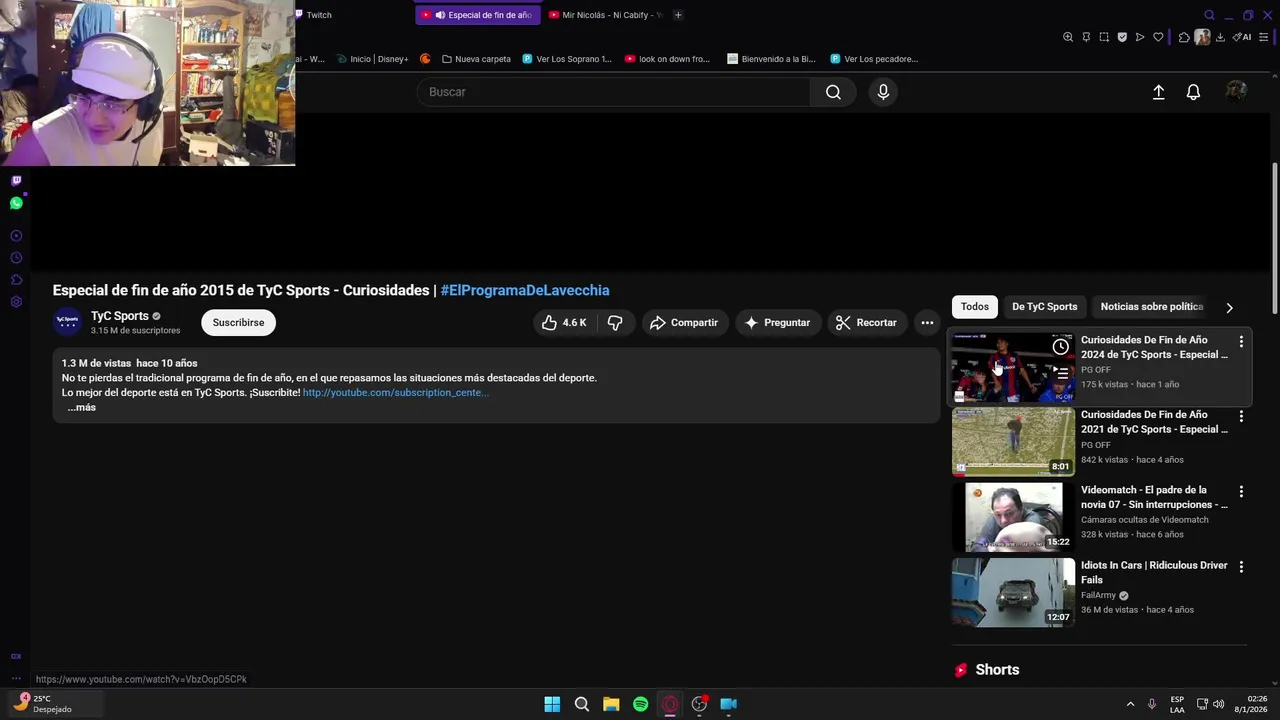1280x720 pixels.
Task: Open the Ver Los Soprano bookmark
Action: (567, 59)
